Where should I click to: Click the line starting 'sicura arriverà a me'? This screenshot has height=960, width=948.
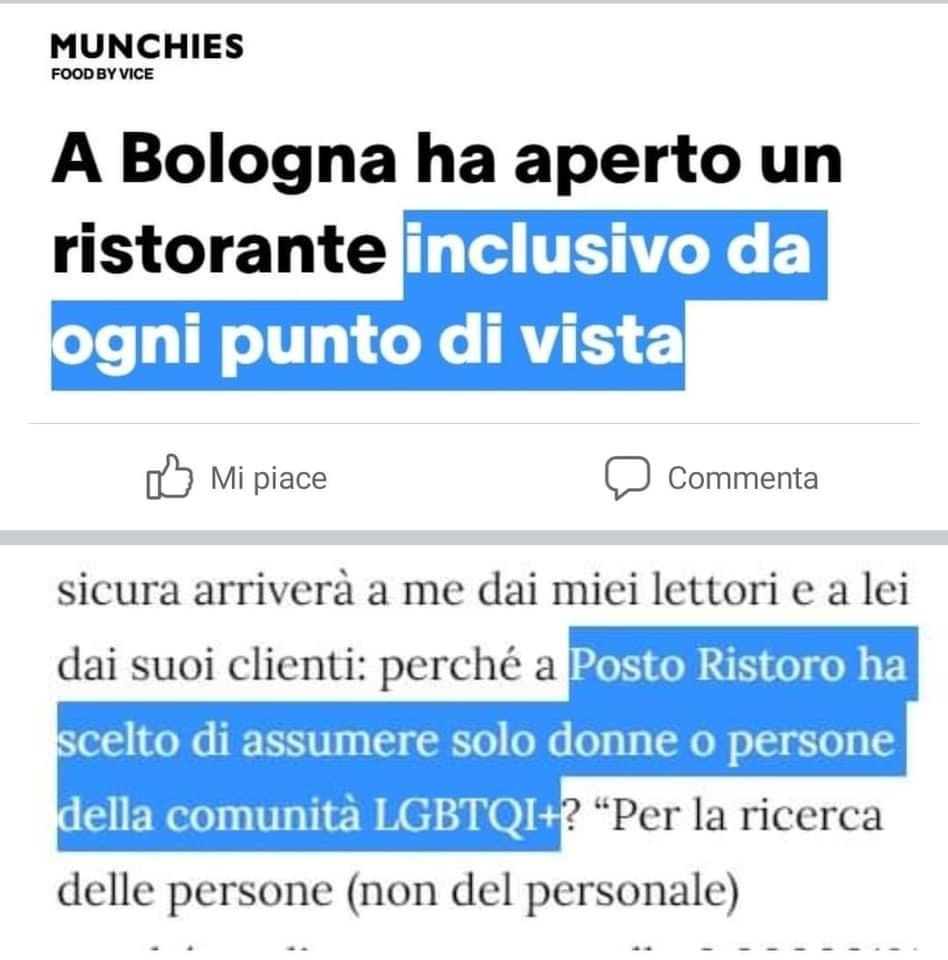(483, 590)
